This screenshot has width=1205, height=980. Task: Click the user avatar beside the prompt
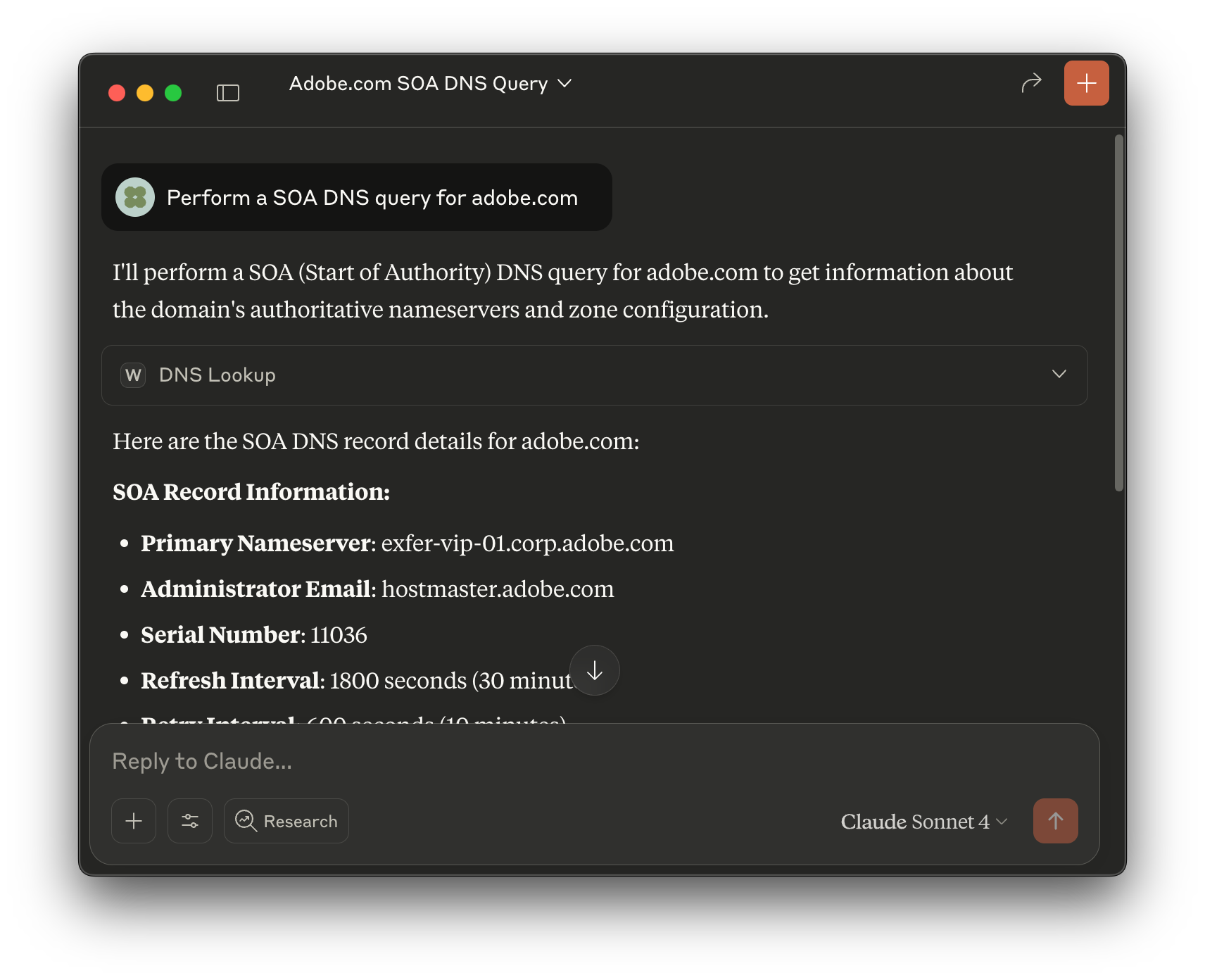135,197
